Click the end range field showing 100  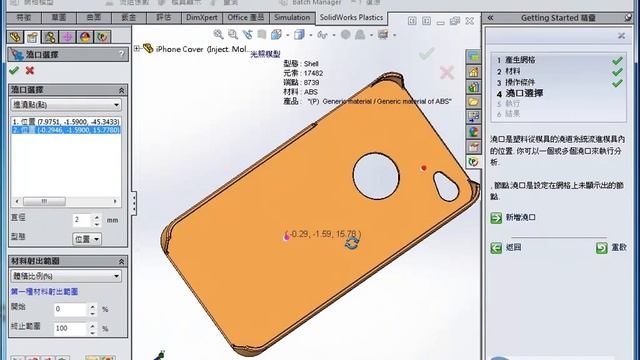71,329
